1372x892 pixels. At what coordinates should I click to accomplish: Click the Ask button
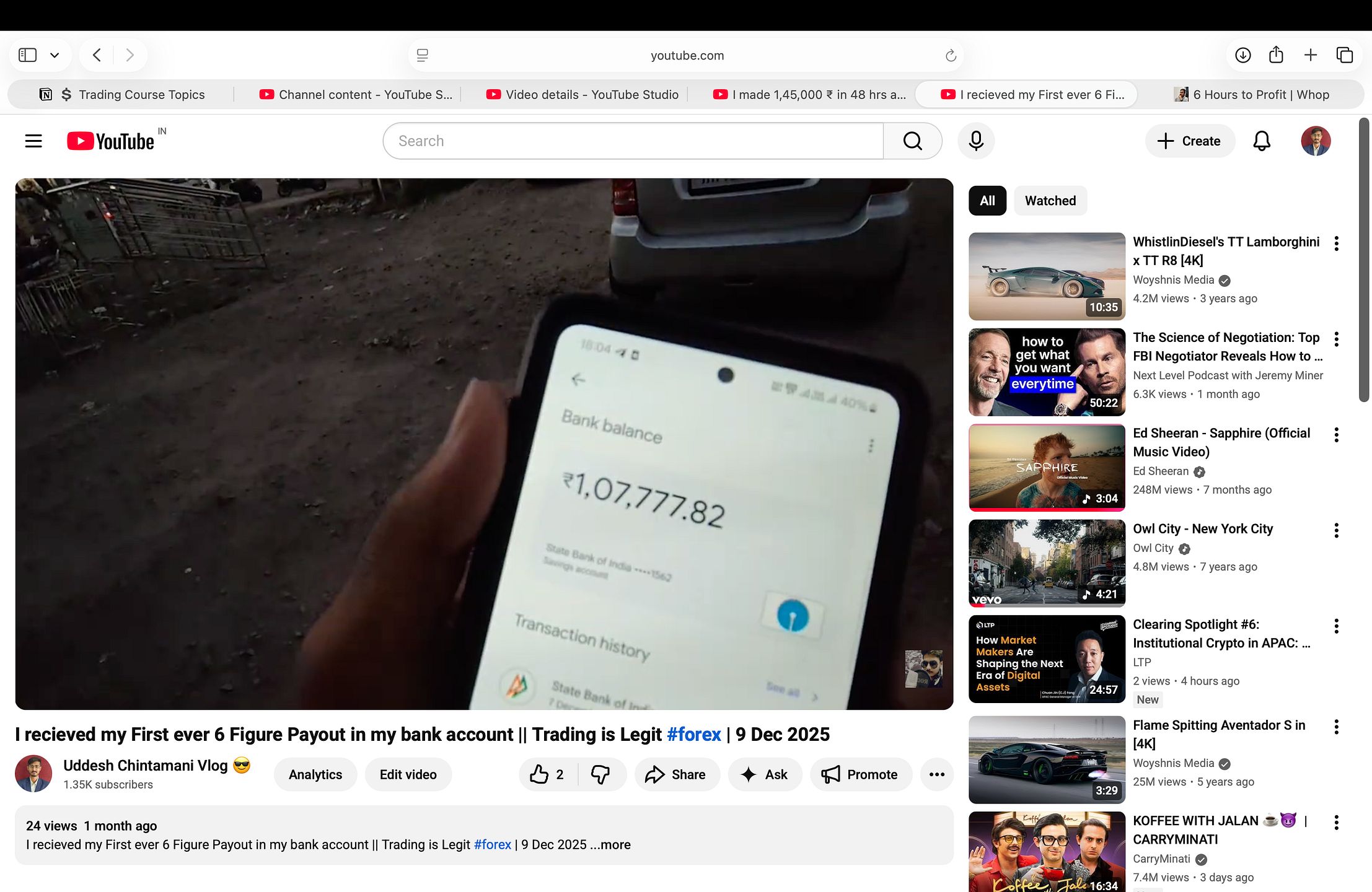(765, 774)
